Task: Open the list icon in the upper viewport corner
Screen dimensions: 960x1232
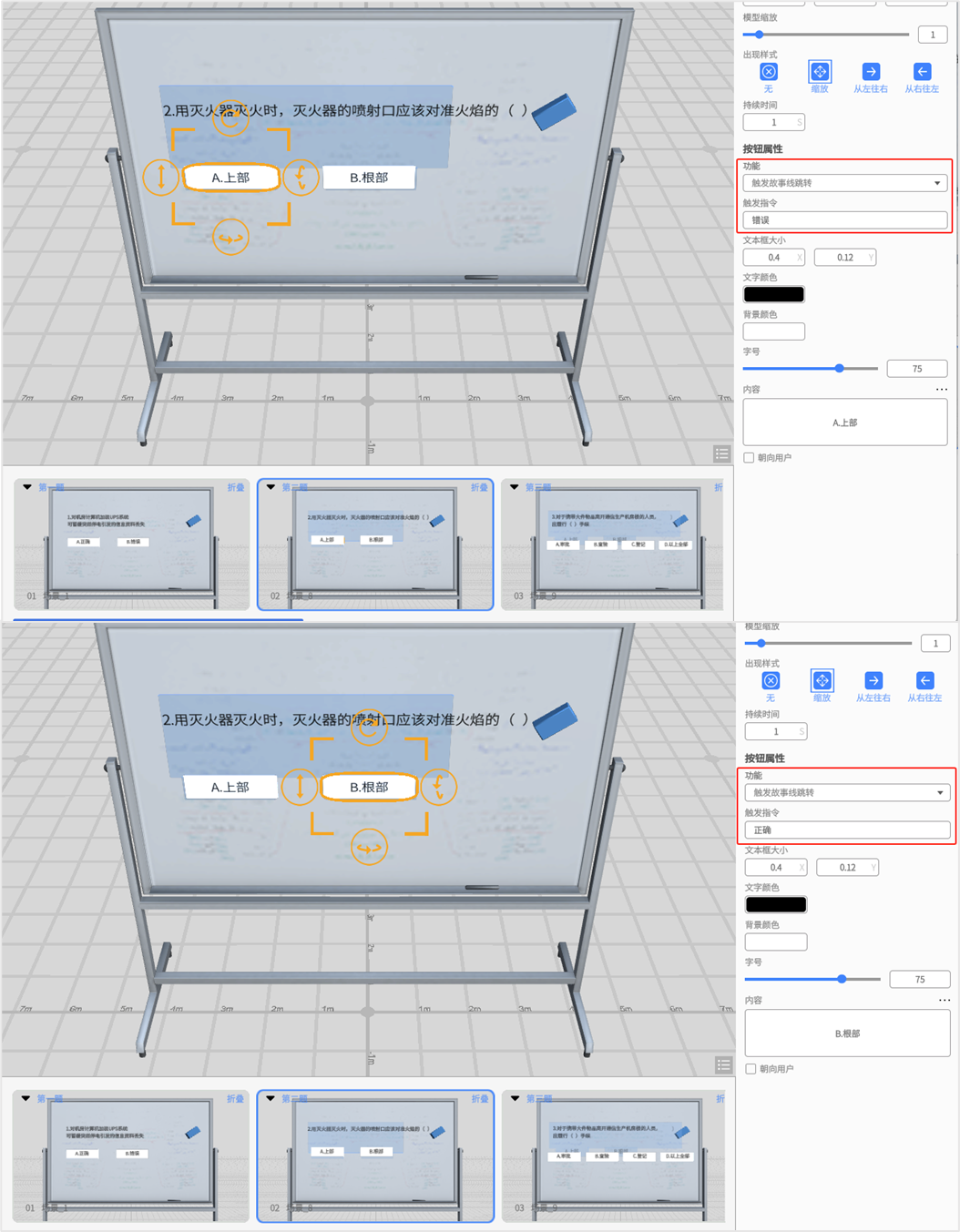Action: [722, 453]
